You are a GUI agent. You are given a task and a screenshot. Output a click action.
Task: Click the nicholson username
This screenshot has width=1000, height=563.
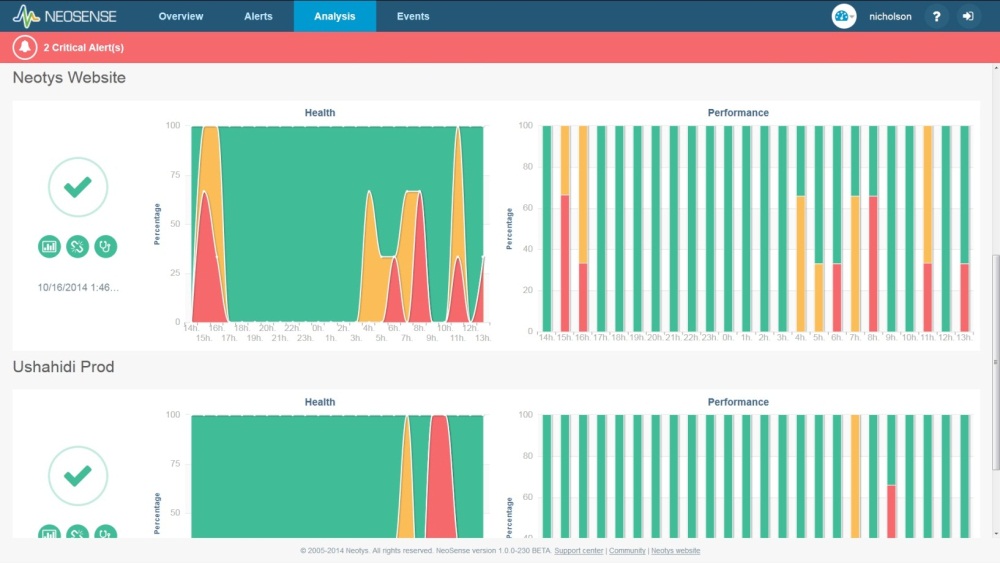click(x=890, y=17)
